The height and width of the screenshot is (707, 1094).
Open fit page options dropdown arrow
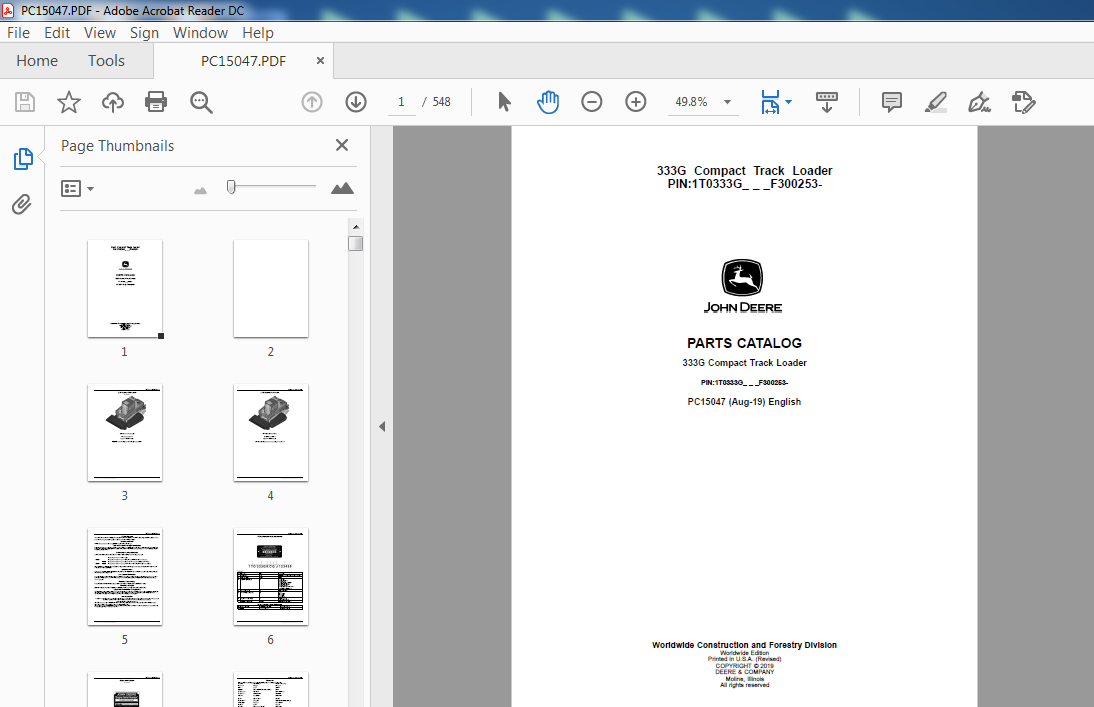[788, 102]
